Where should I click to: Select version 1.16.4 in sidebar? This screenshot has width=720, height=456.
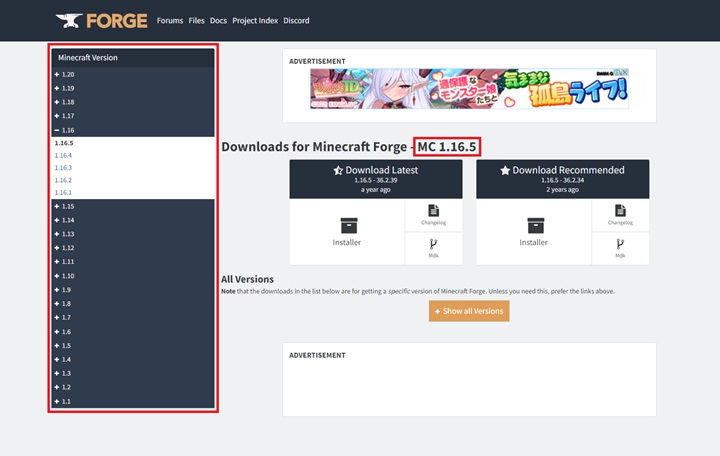(x=63, y=155)
